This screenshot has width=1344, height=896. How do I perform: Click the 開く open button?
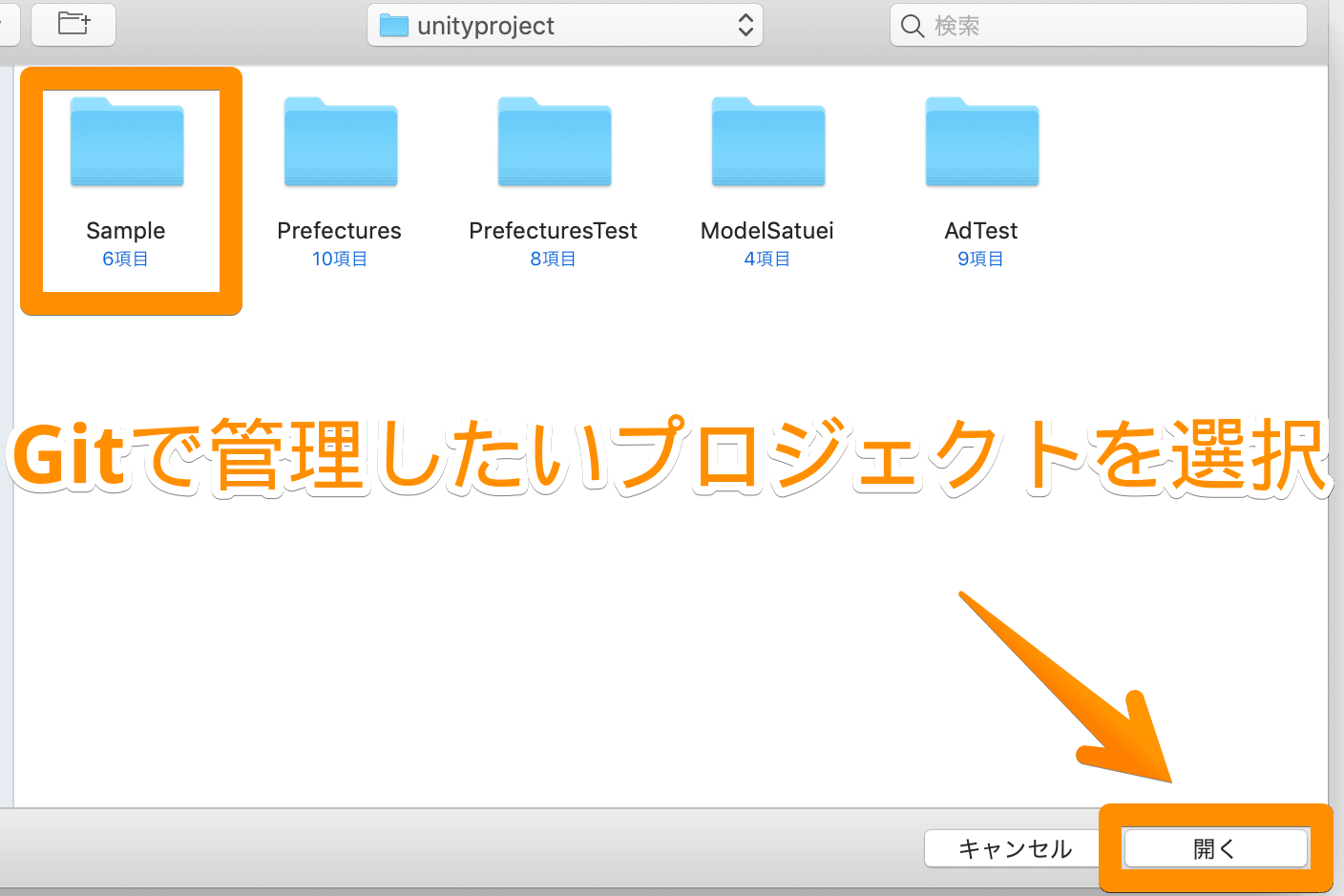coord(1215,848)
